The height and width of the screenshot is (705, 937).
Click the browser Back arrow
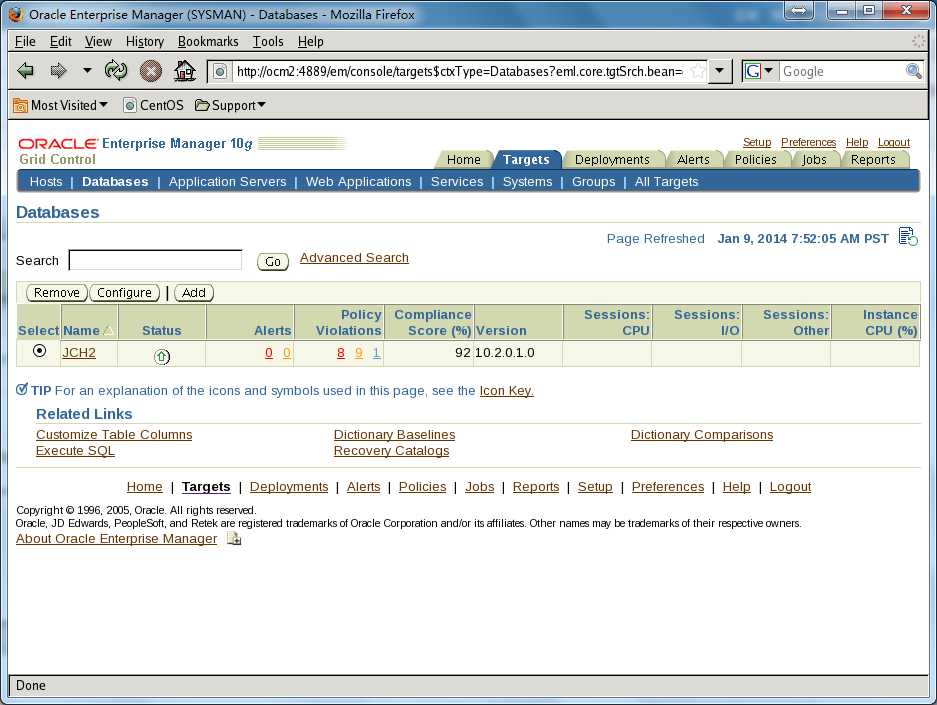point(25,71)
